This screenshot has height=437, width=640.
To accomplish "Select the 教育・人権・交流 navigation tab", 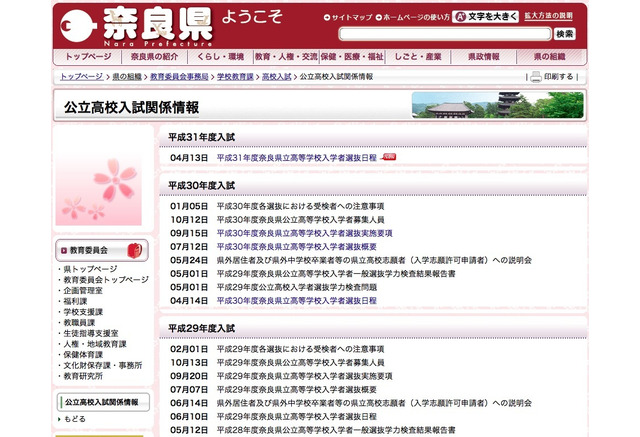I will [286, 57].
